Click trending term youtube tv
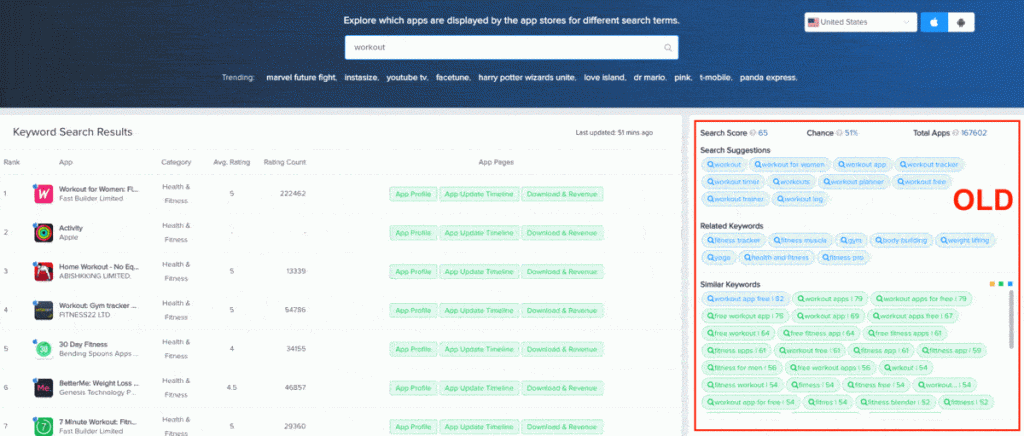This screenshot has width=1024, height=436. 407,78
